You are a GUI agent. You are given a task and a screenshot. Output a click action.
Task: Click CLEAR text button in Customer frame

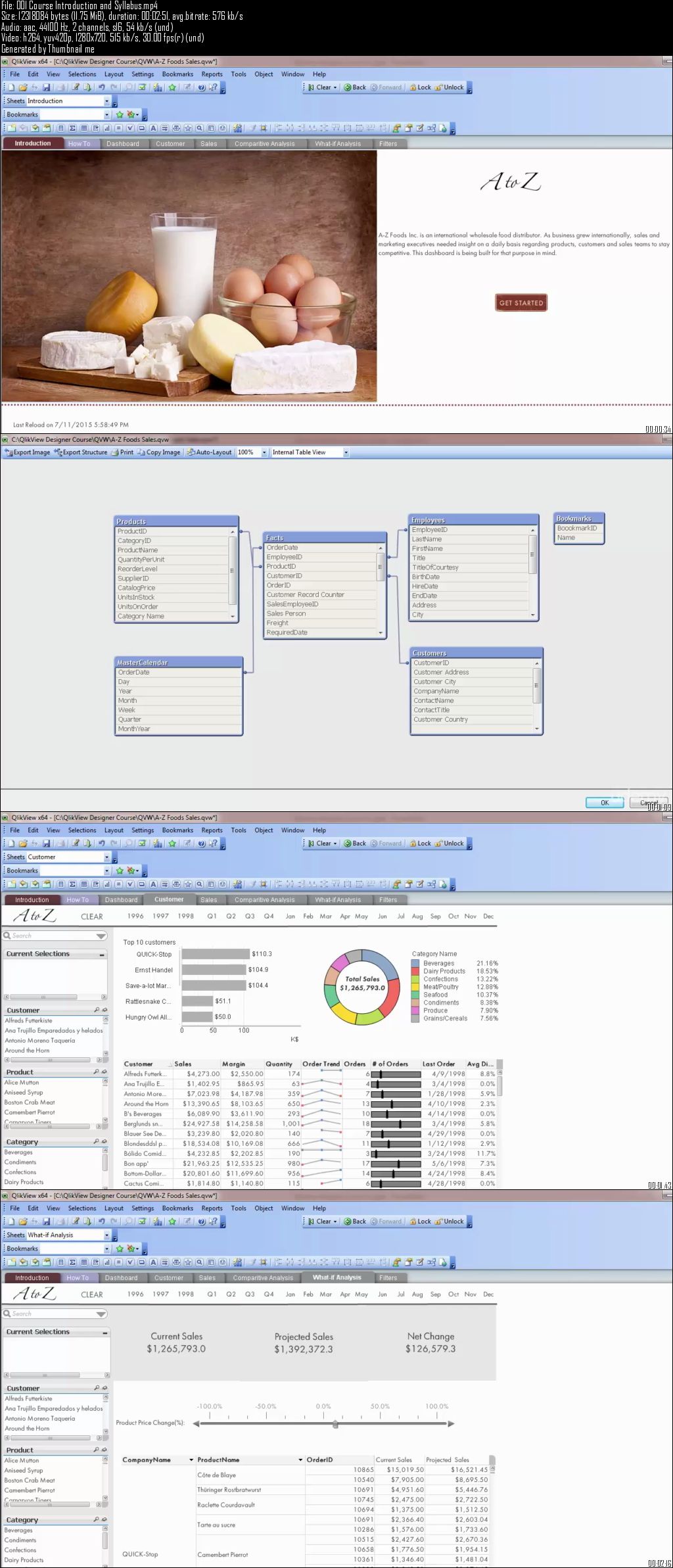coord(92,916)
